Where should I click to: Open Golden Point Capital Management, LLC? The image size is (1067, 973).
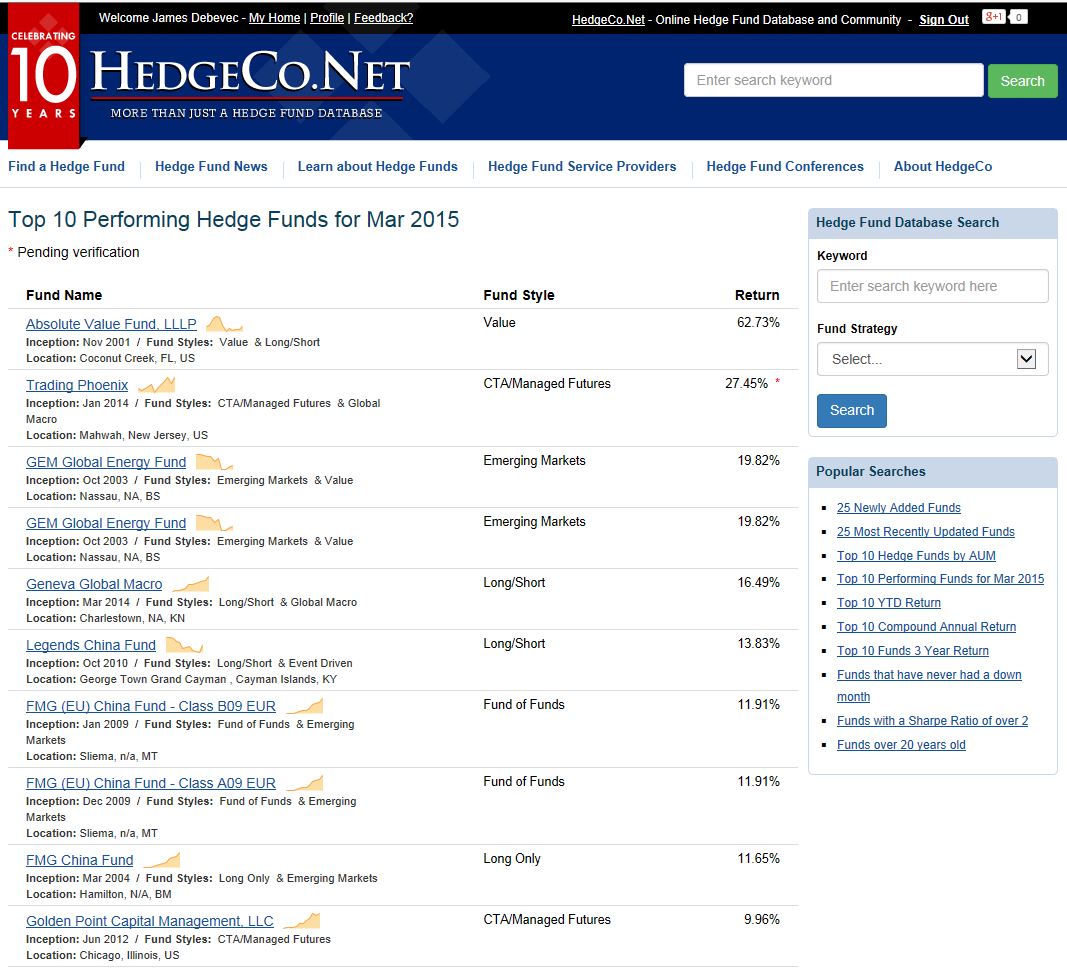click(x=150, y=921)
